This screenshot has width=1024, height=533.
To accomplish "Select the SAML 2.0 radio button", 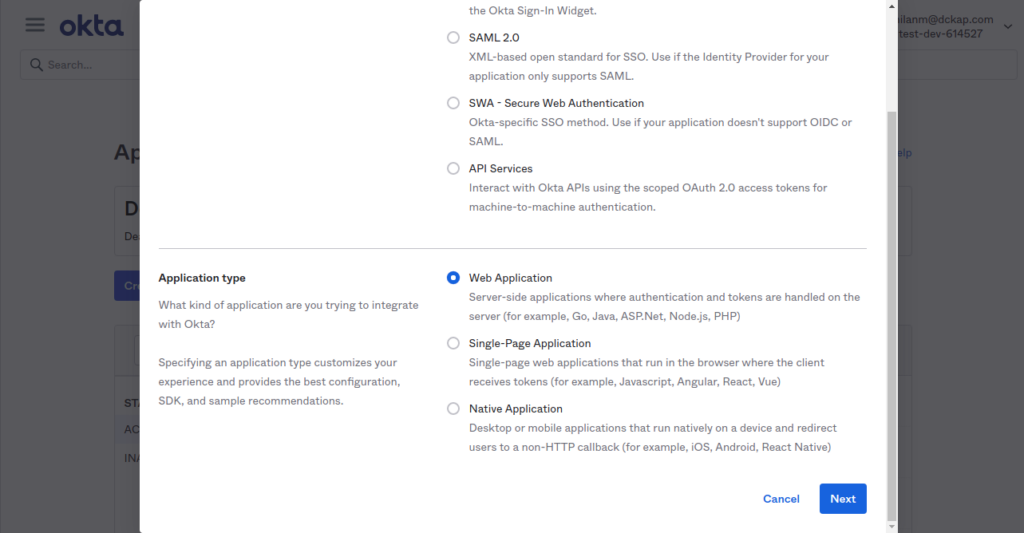I will click(x=453, y=38).
